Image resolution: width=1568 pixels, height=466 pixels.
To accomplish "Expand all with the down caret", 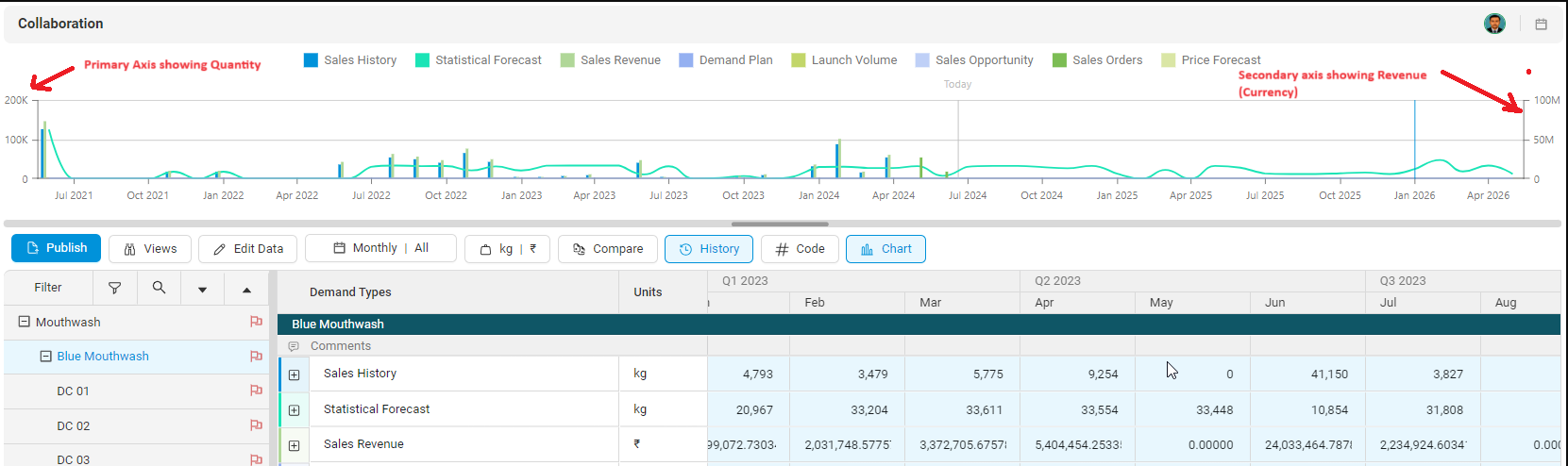I will point(202,290).
